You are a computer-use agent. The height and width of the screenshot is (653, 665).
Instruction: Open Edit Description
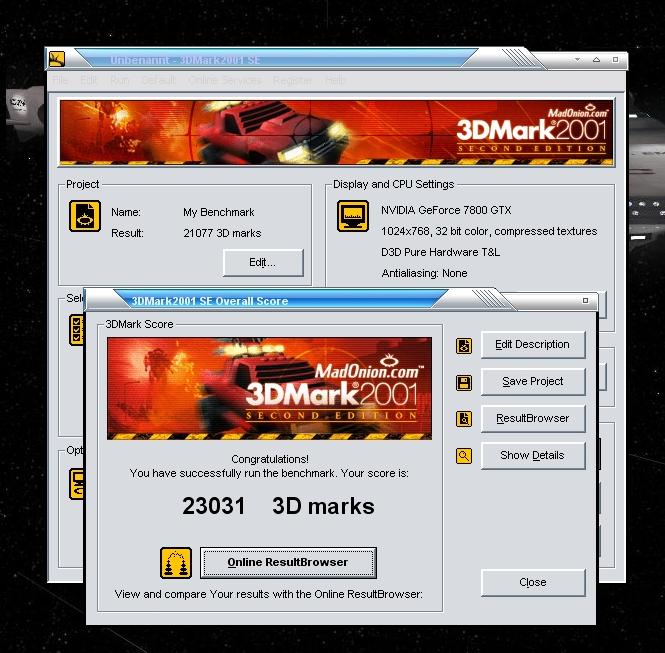[x=533, y=345]
